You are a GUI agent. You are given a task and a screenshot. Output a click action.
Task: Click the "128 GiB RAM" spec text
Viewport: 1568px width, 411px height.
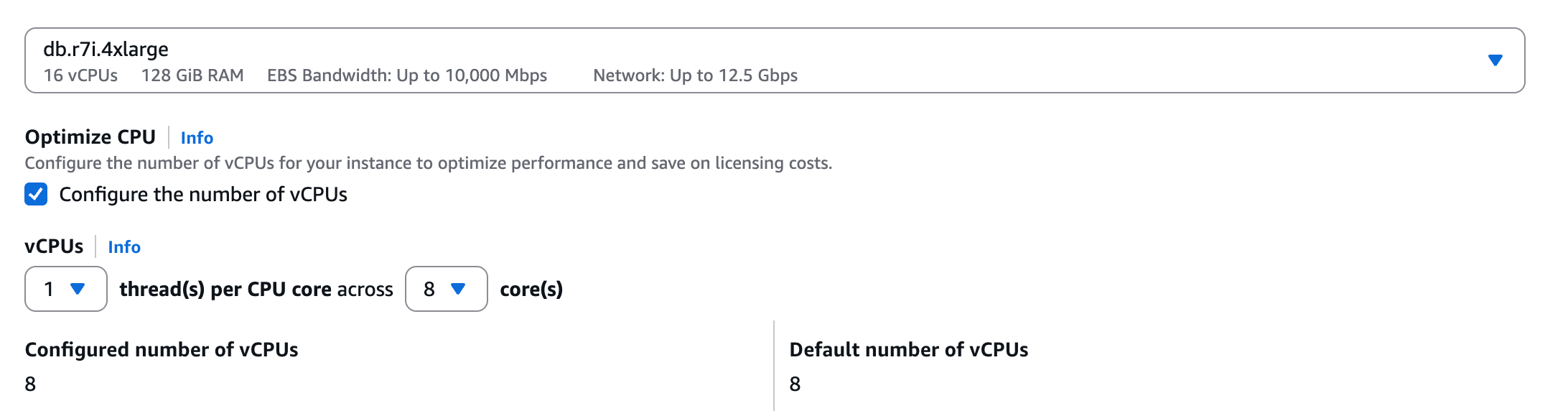coord(192,75)
